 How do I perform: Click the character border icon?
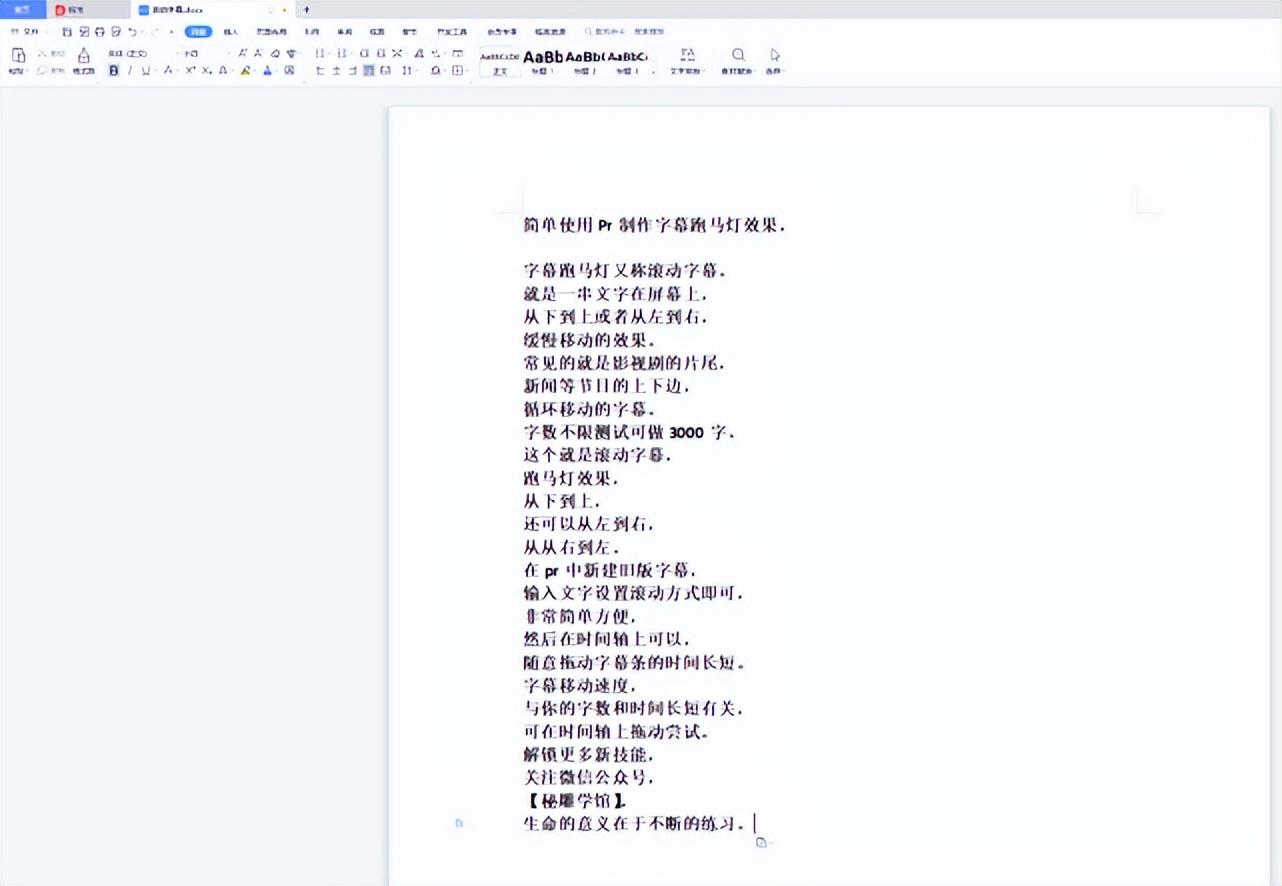[x=289, y=70]
